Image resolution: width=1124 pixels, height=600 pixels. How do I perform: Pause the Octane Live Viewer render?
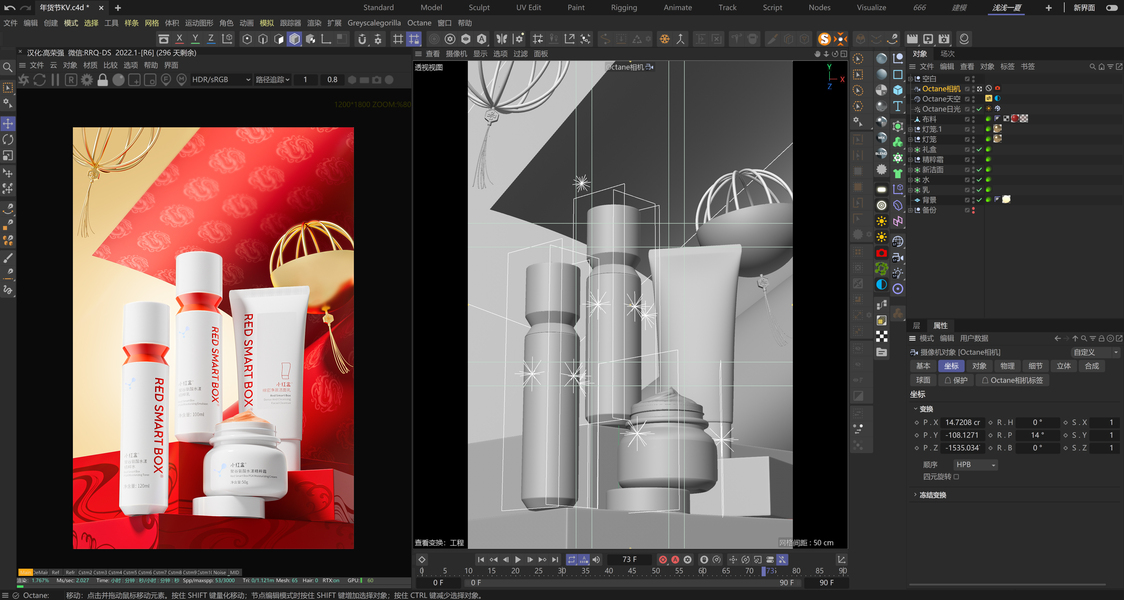click(55, 80)
